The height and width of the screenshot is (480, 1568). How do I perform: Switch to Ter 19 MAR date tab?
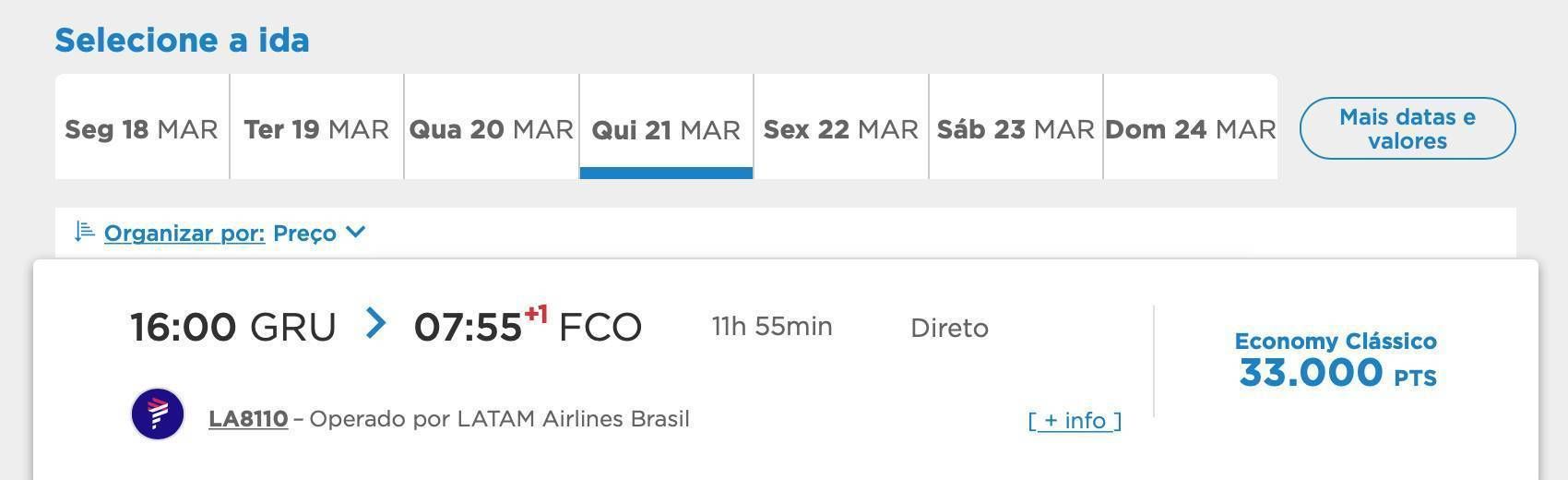[x=316, y=126]
